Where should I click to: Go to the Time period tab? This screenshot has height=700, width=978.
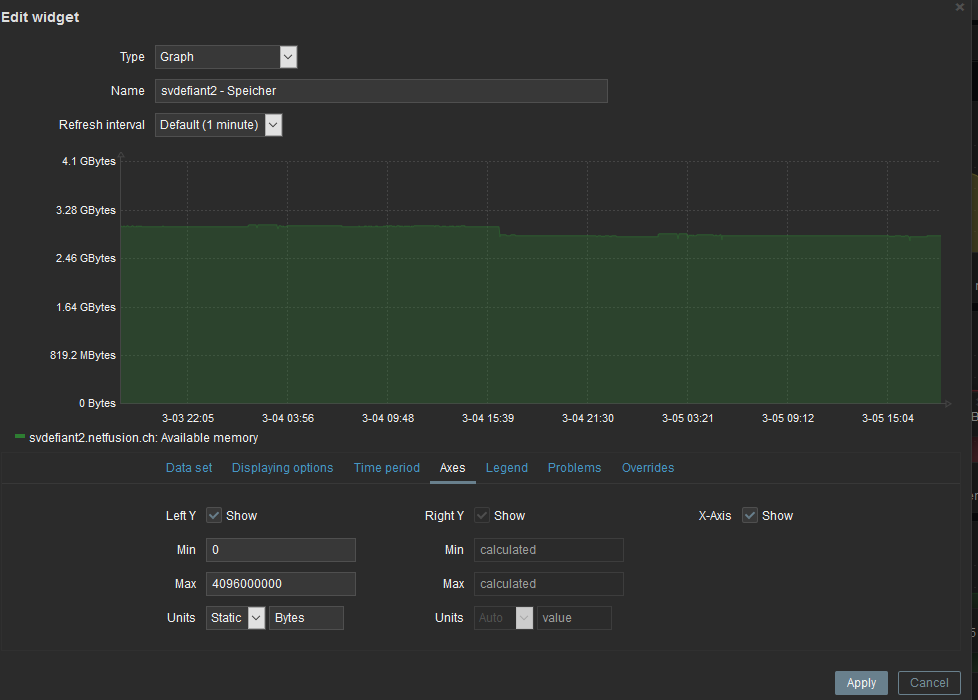tap(387, 468)
